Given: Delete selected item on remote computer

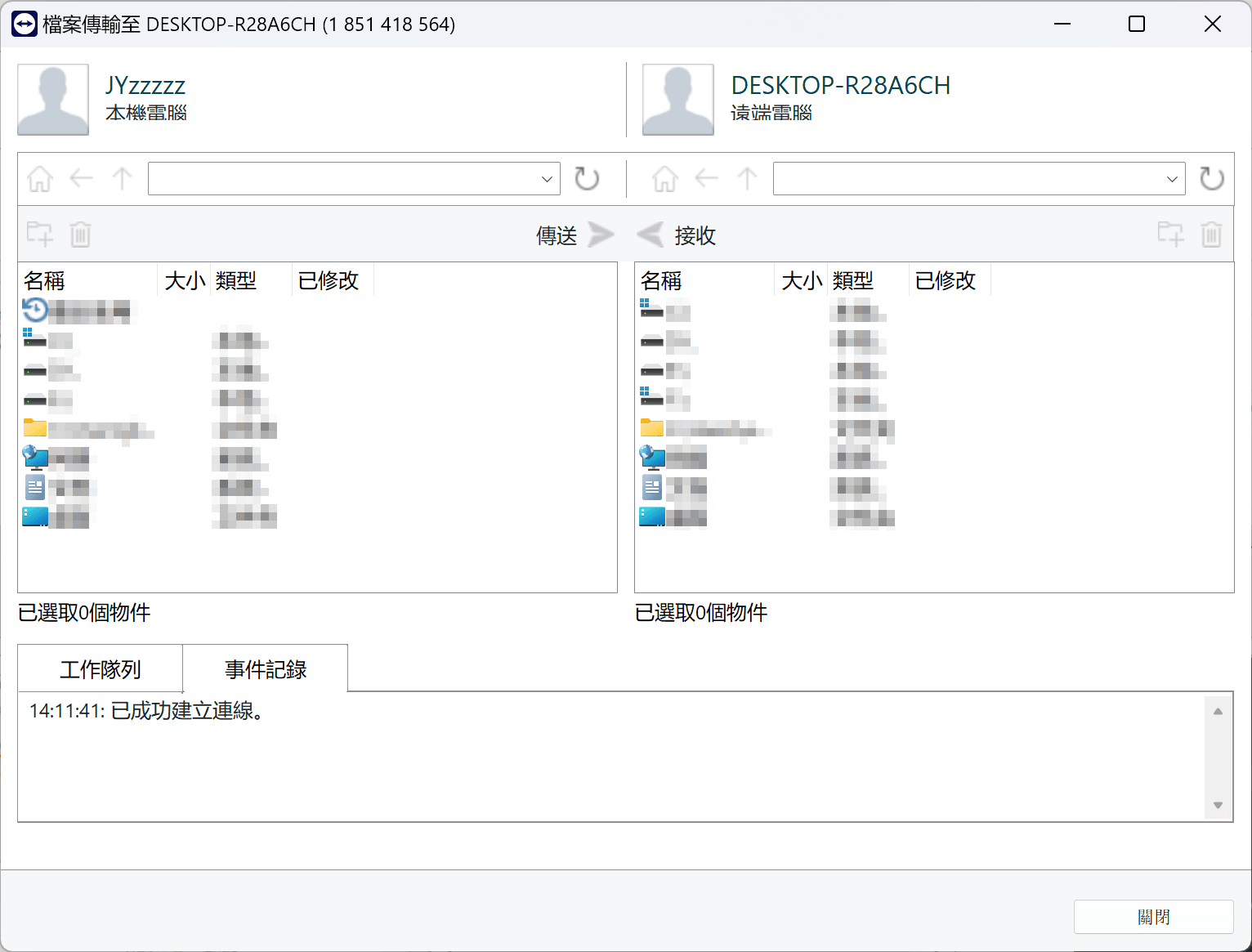Looking at the screenshot, I should click(x=1211, y=235).
